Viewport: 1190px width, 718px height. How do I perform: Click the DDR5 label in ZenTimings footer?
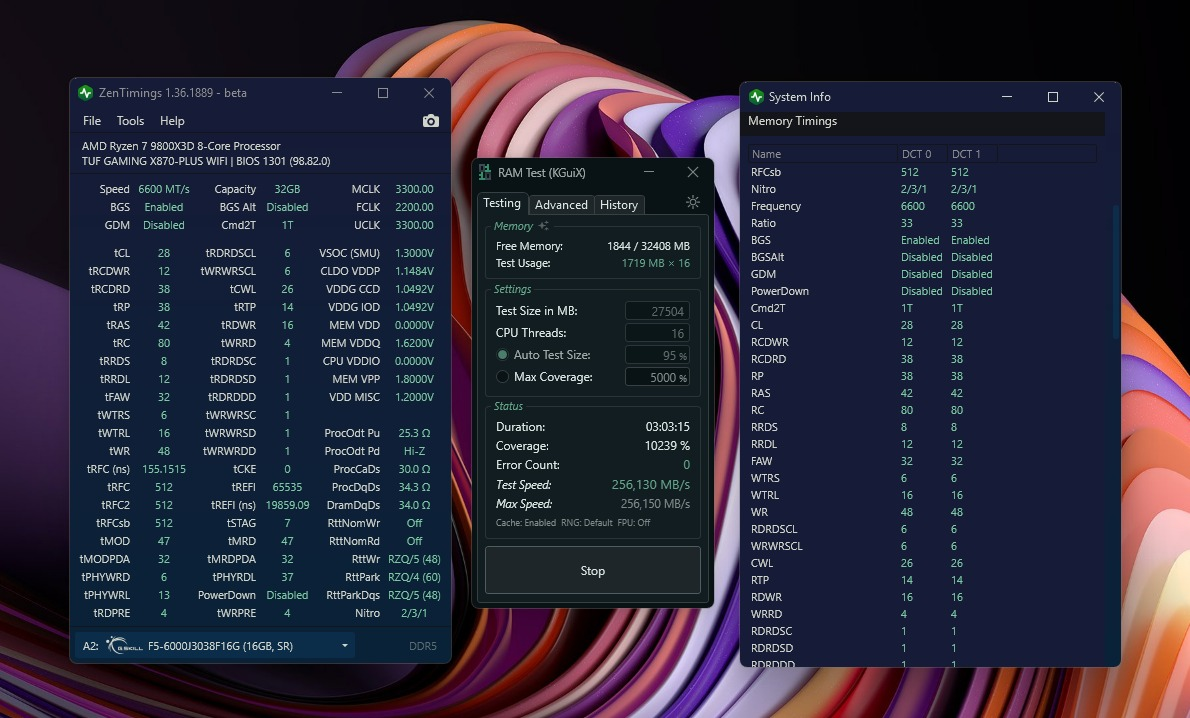(423, 646)
